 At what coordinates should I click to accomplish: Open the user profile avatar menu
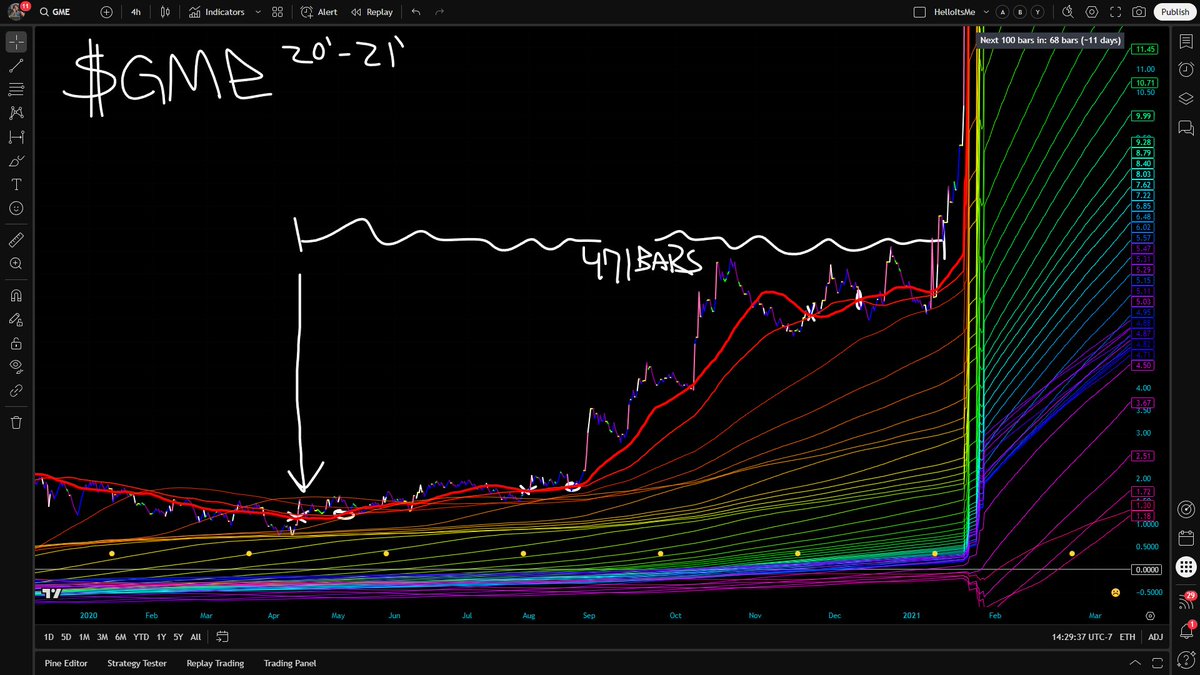[15, 12]
